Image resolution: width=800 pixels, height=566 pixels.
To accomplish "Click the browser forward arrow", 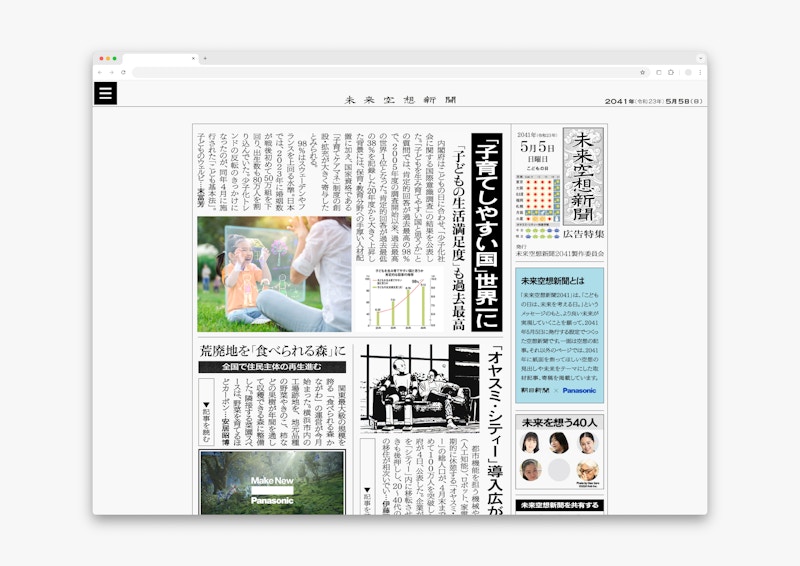I will [x=111, y=72].
